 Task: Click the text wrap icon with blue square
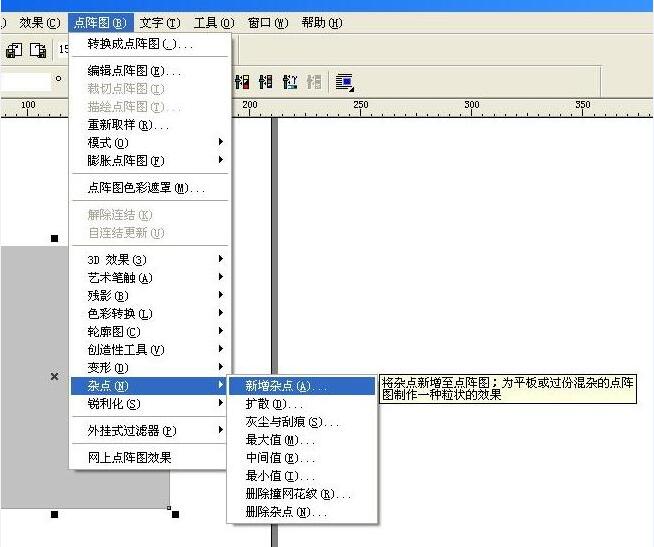pos(345,82)
